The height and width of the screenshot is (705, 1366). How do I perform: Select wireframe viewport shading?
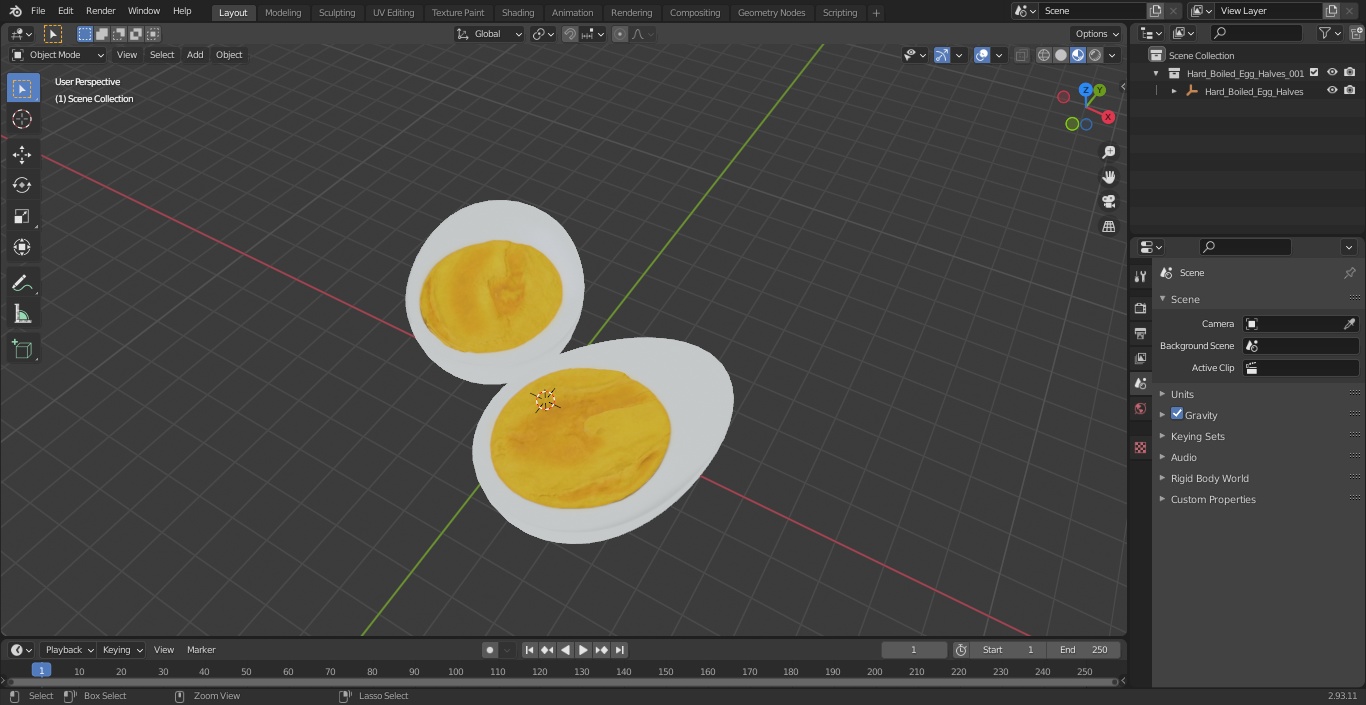click(x=1043, y=56)
